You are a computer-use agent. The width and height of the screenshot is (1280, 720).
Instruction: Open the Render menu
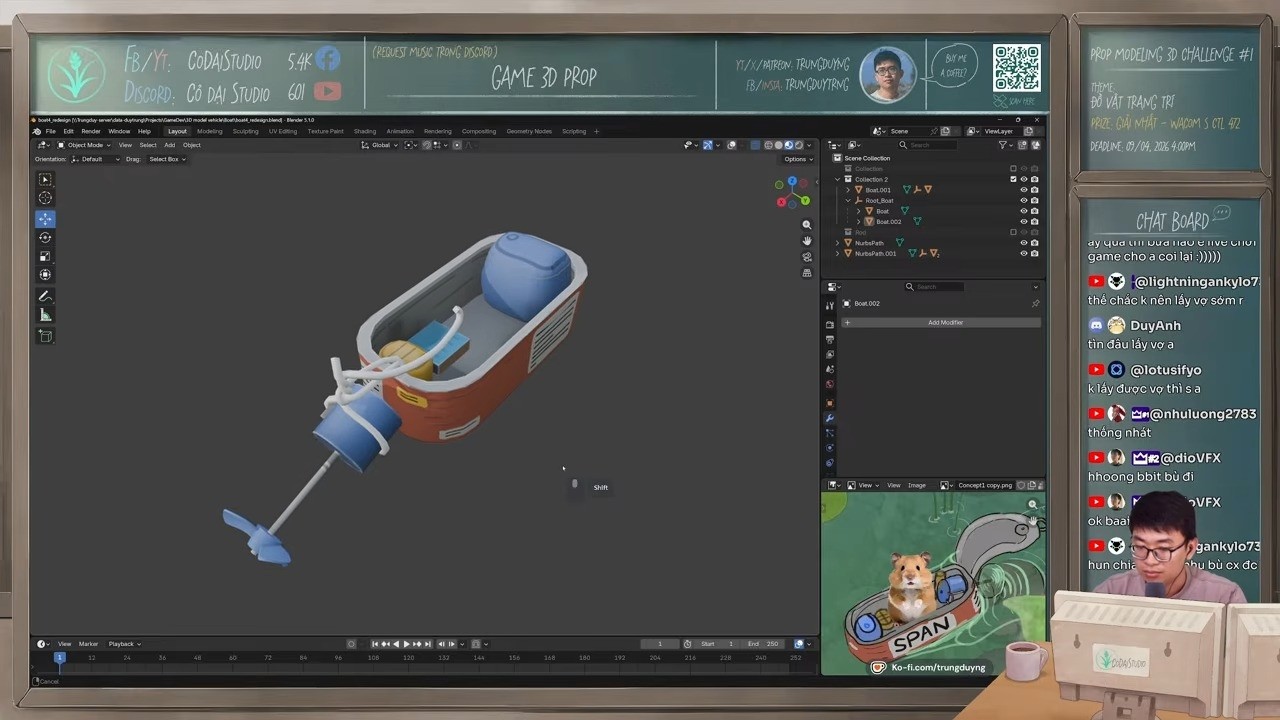tap(91, 131)
